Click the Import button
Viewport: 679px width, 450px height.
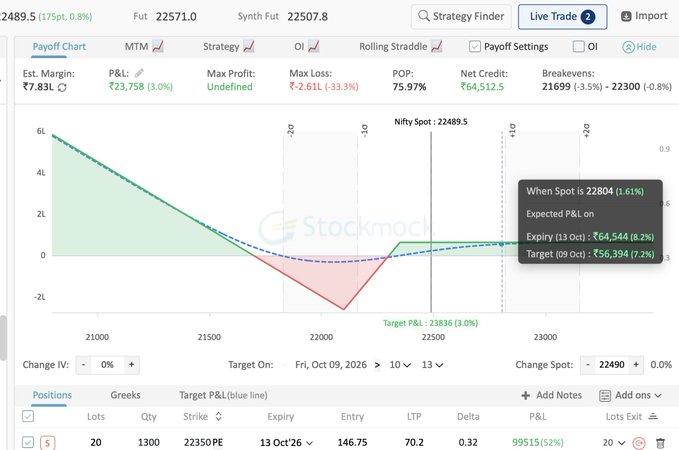coord(644,16)
